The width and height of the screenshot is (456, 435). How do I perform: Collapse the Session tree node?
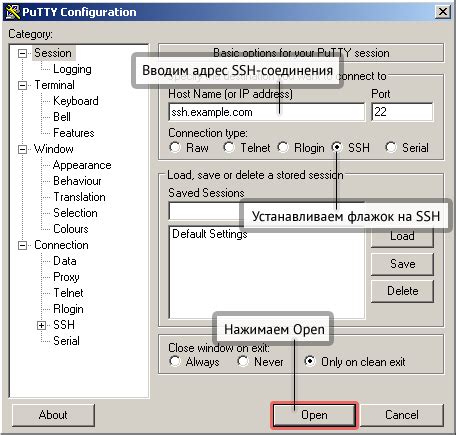pyautogui.click(x=22, y=53)
